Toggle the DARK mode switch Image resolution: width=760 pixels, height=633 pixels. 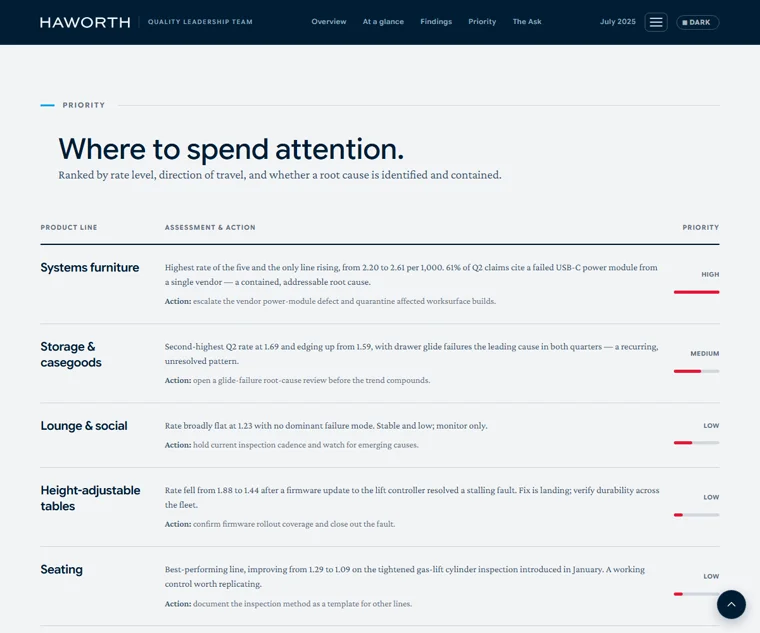click(x=697, y=22)
